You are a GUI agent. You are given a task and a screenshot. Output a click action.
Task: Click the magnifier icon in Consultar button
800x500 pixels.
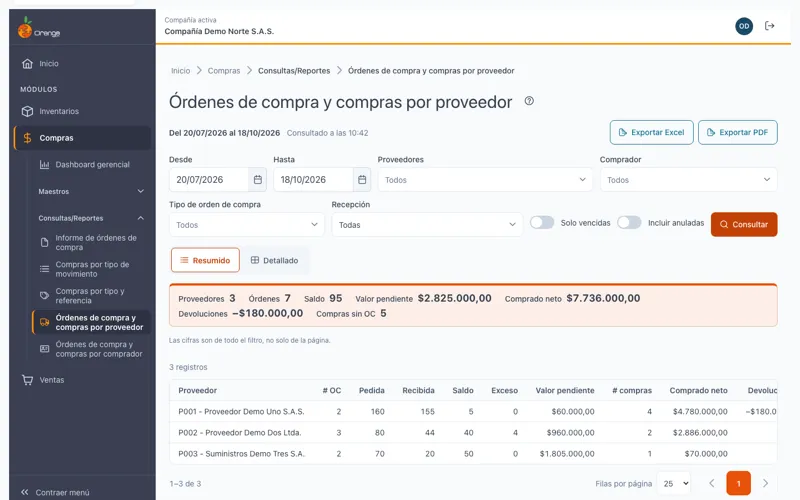coord(723,224)
